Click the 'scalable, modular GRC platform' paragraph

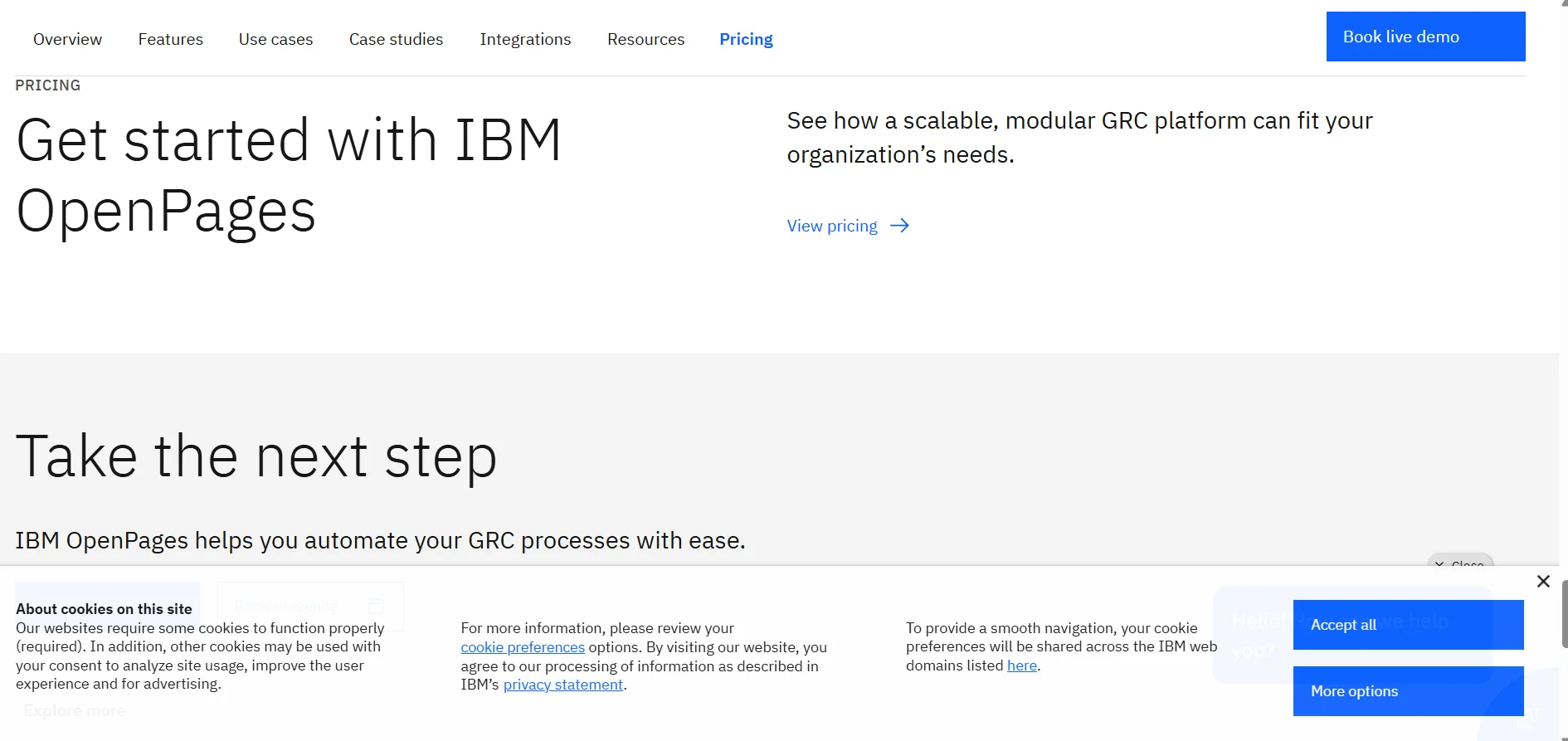pos(1079,138)
